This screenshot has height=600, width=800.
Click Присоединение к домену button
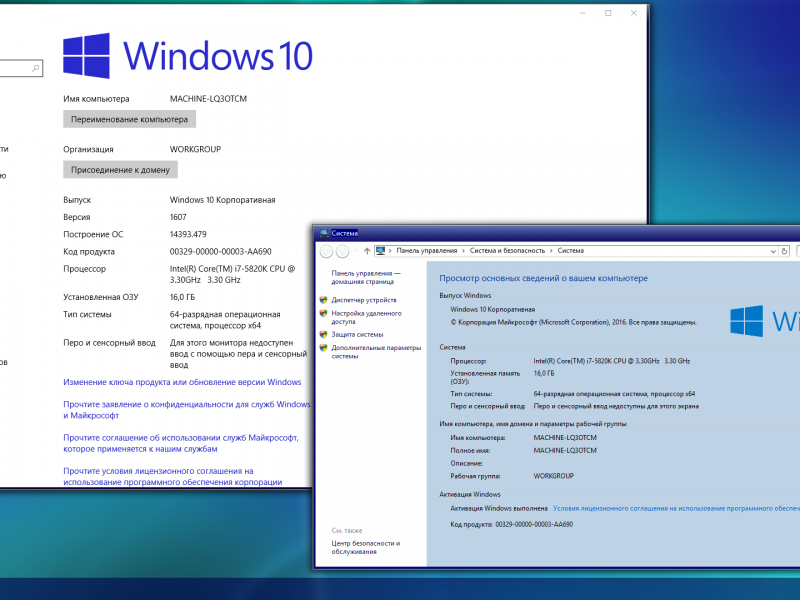click(x=120, y=170)
